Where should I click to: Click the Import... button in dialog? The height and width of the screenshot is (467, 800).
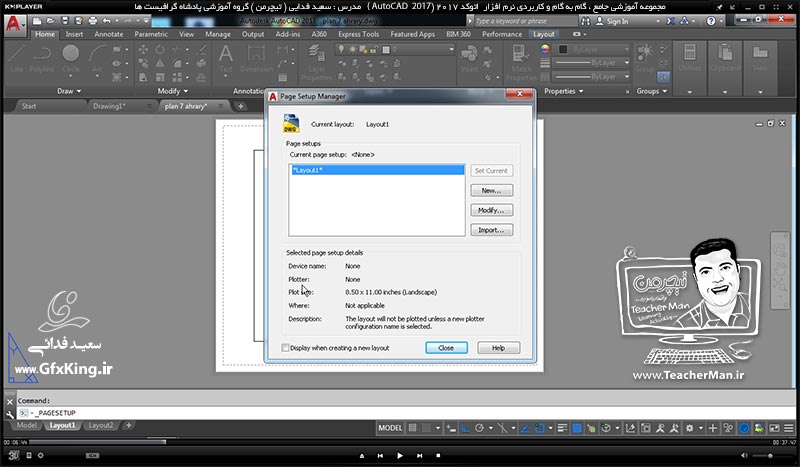point(491,230)
